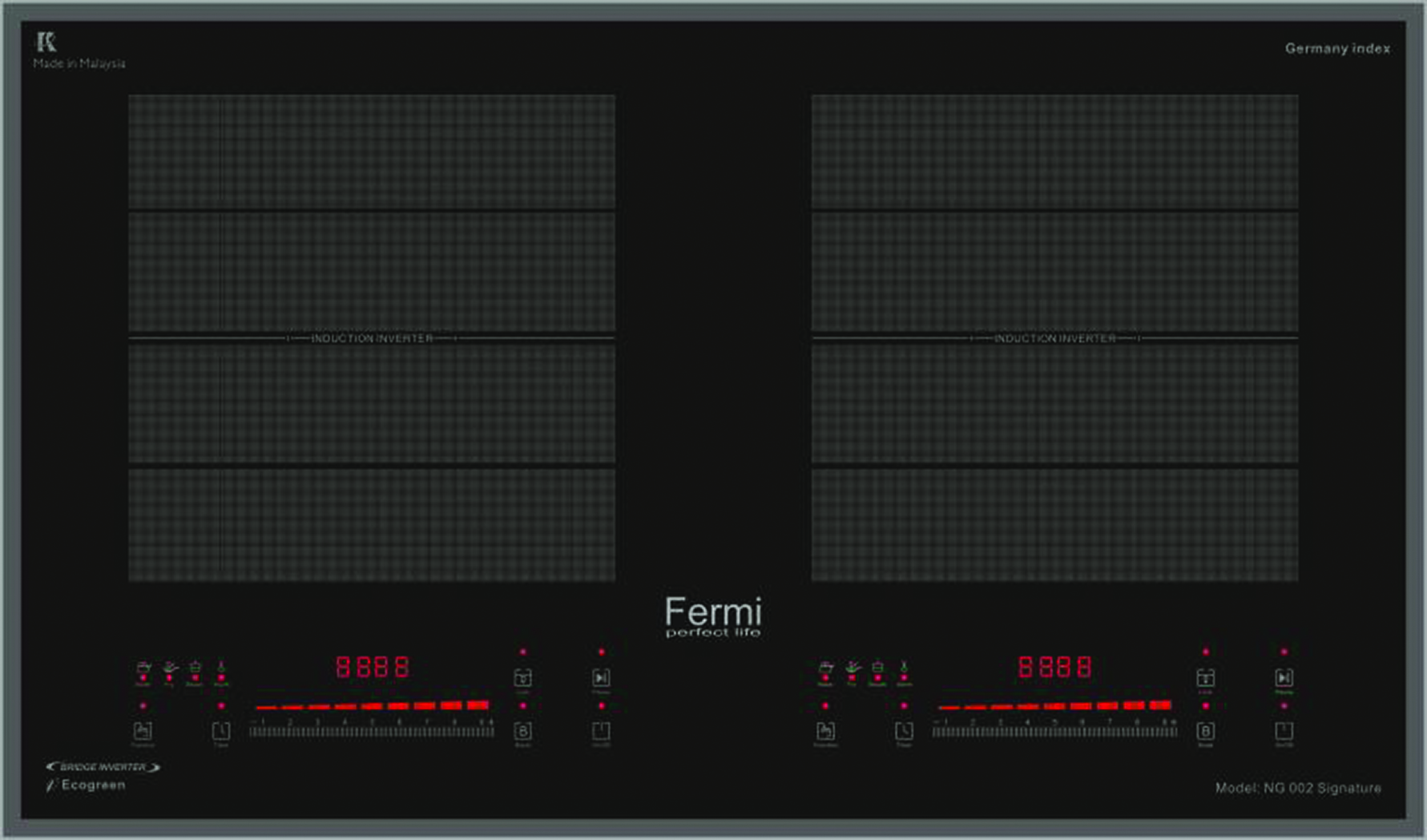1427x840 pixels.
Task: Tap the kettle cooking-mode icon on left panel
Action: (143, 668)
